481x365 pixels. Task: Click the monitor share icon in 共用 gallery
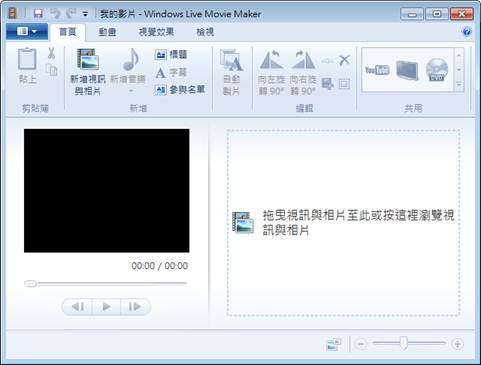(x=407, y=71)
